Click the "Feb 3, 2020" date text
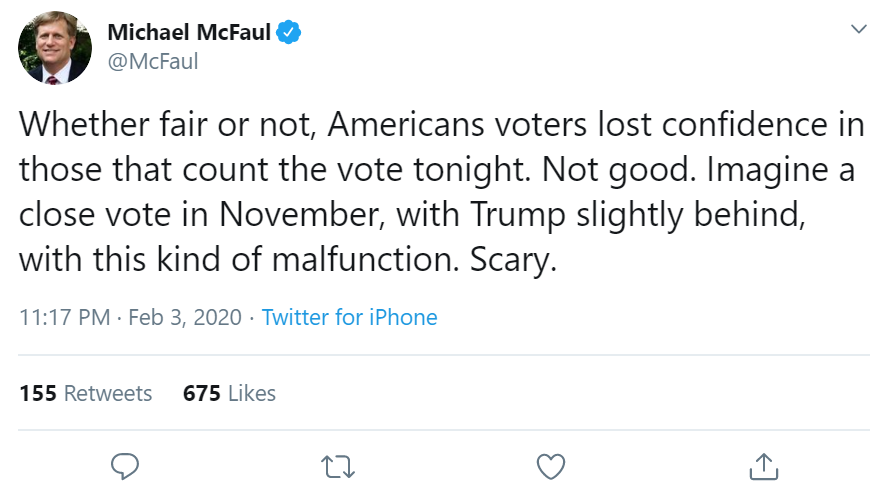Viewport: 891px width, 499px height. (x=185, y=318)
